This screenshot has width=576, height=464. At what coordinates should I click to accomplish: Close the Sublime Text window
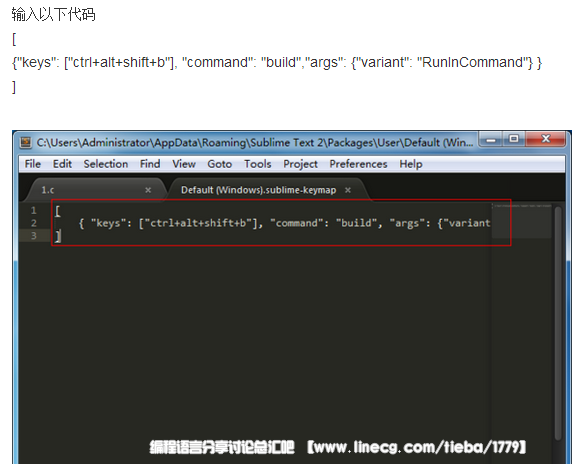pyautogui.click(x=546, y=139)
